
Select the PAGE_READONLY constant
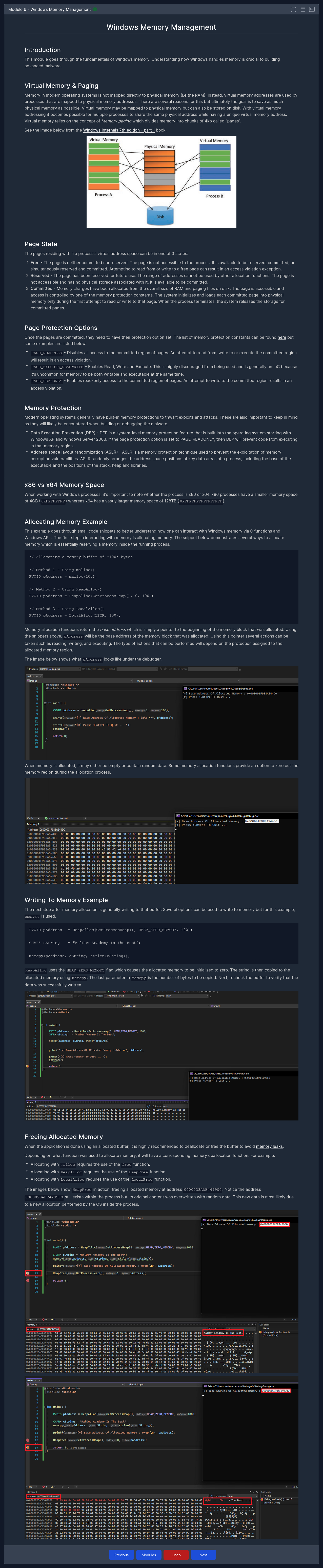(47, 381)
